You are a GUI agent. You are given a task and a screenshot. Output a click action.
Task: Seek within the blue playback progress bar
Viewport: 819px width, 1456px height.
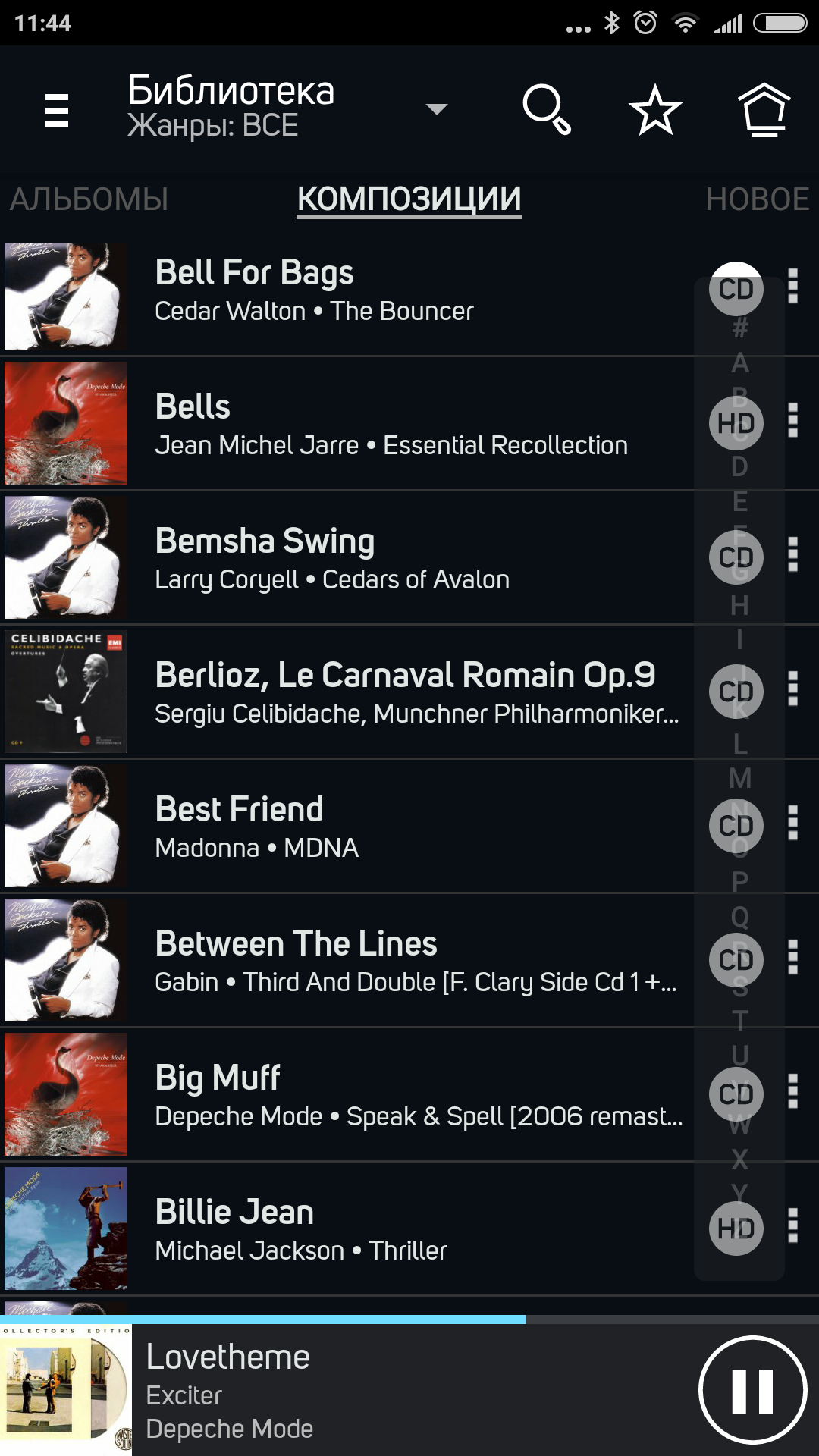click(x=409, y=1319)
